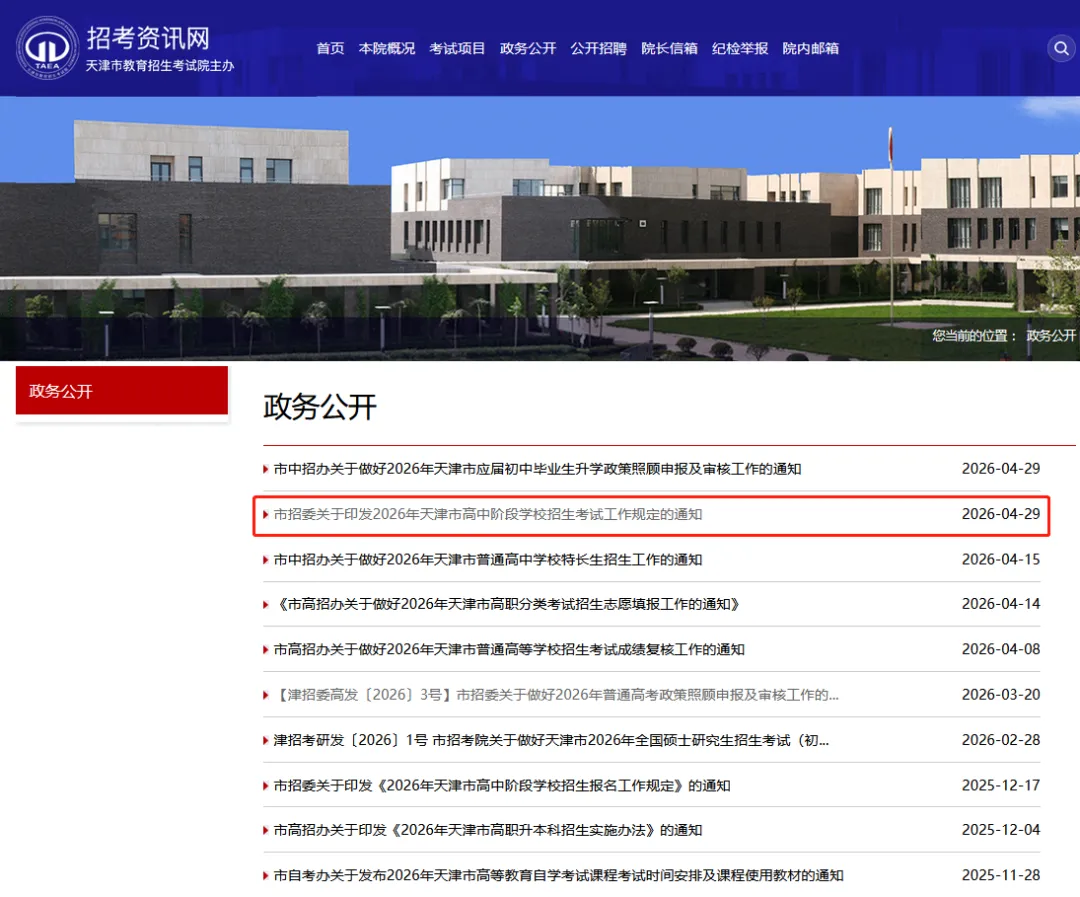Viewport: 1080px width, 897px height.
Task: Open the 考试项目 navigation item
Action: coord(457,47)
